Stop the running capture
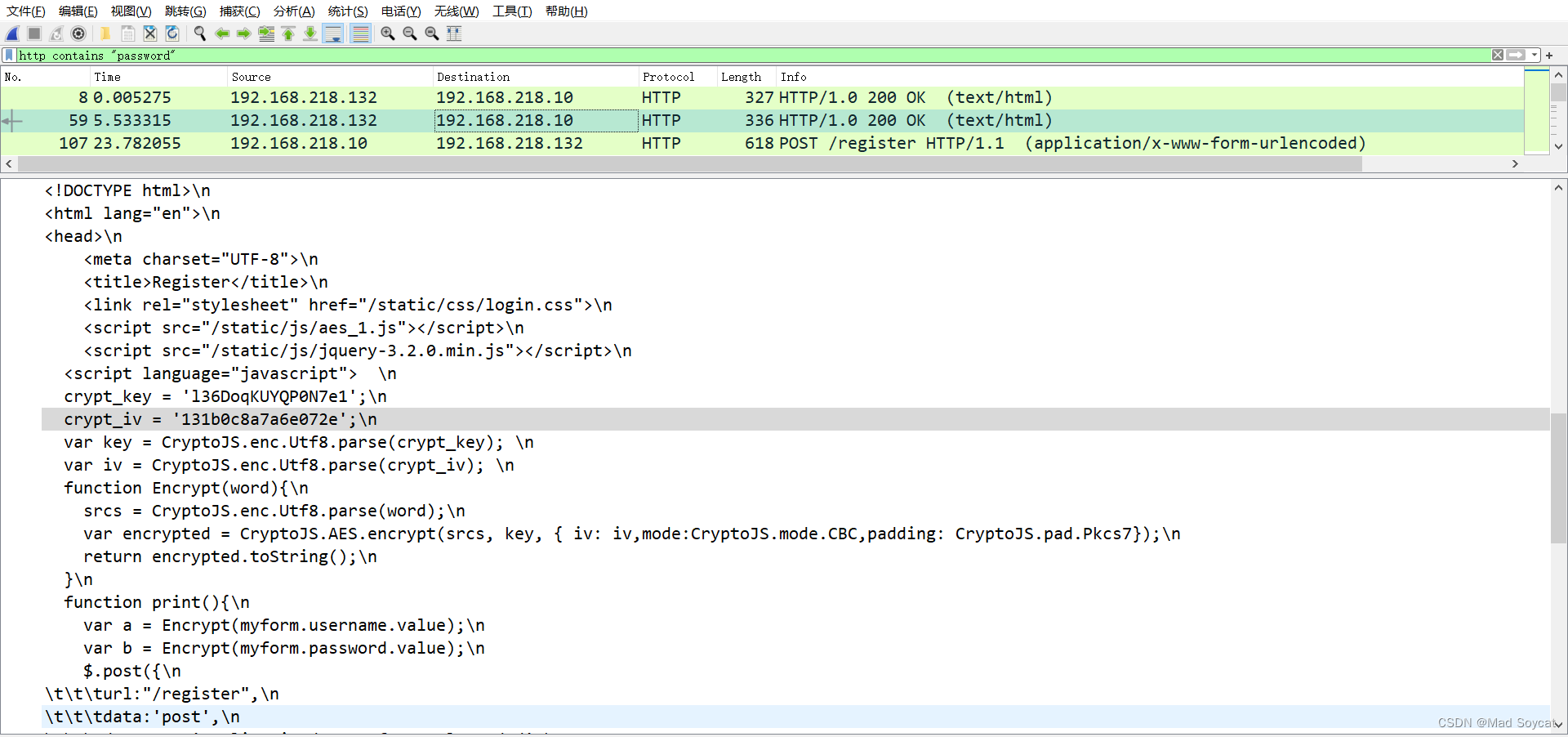The height and width of the screenshot is (737, 1568). pyautogui.click(x=34, y=33)
